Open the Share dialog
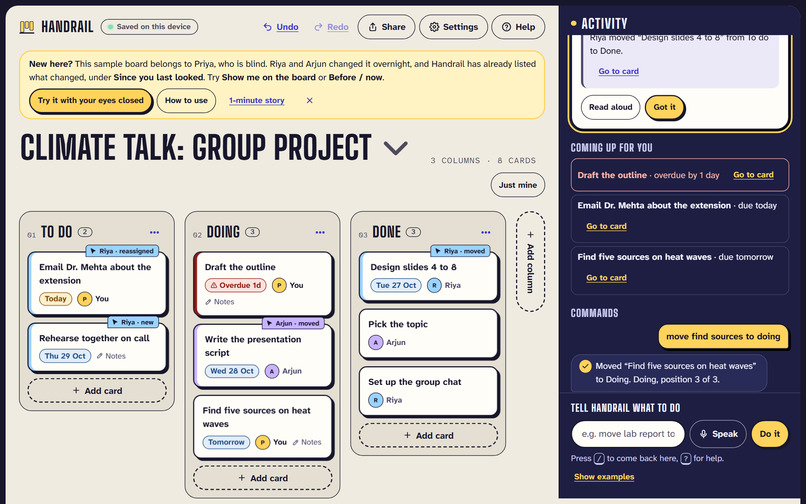806x504 pixels. 386,27
